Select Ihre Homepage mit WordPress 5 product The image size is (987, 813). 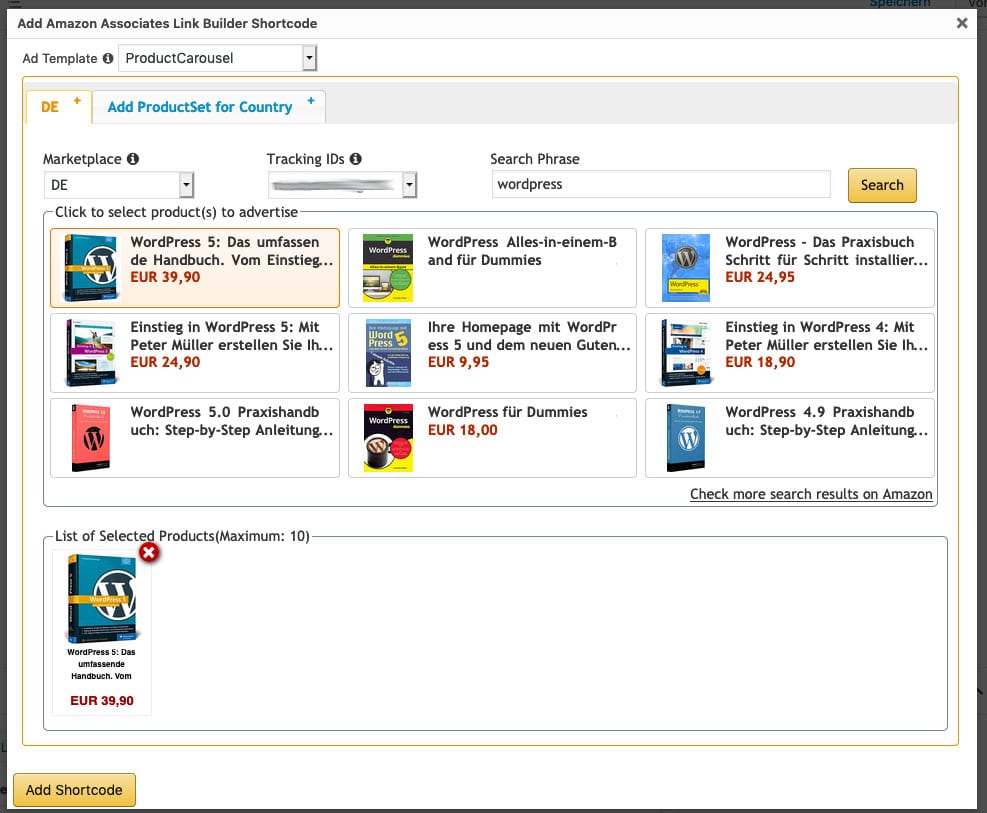(492, 353)
